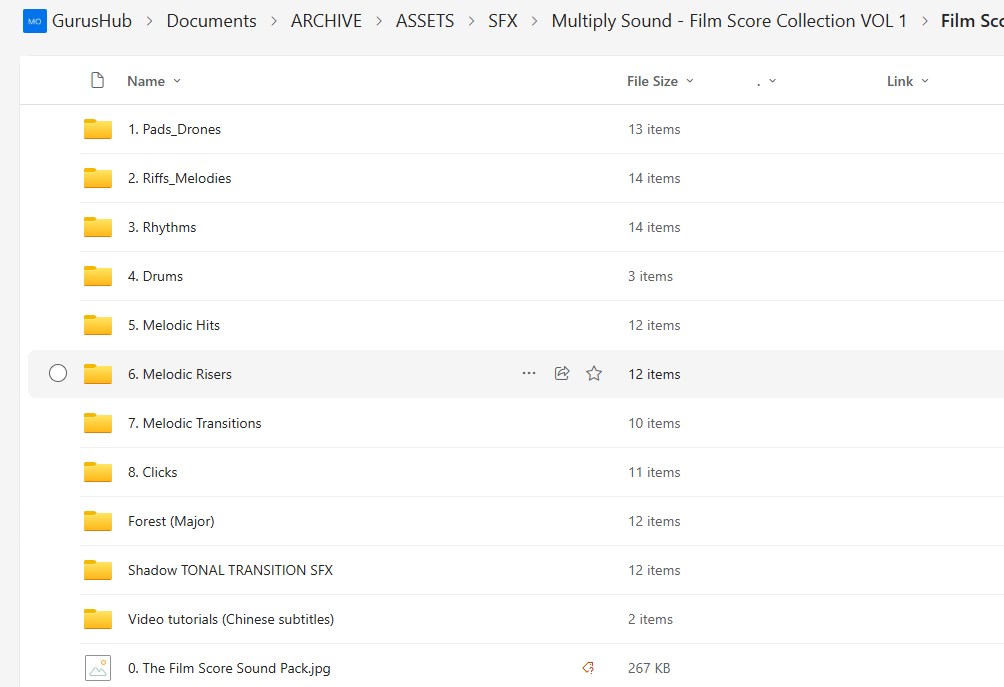Navigate to Documents in the breadcrumb
1004x687 pixels.
coord(211,21)
